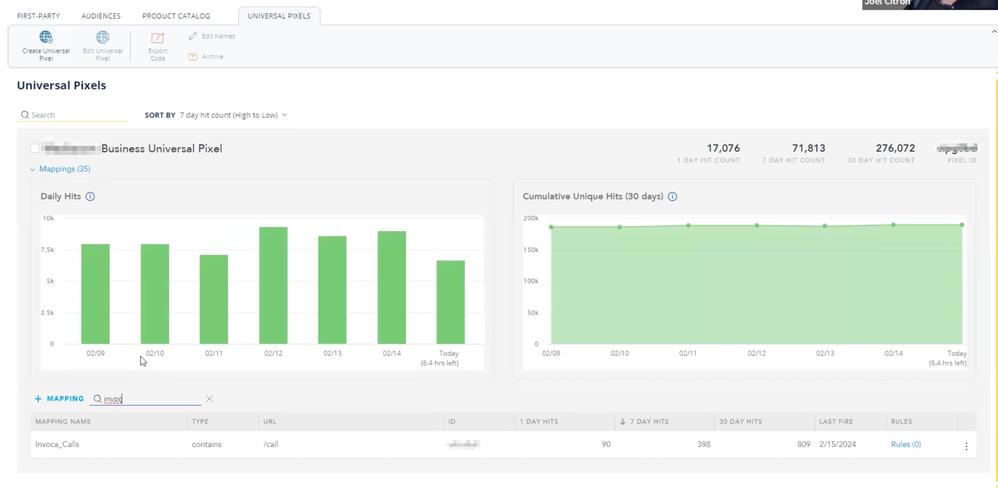Open the Sort By dropdown
Screen dimensions: 998x488
234,115
